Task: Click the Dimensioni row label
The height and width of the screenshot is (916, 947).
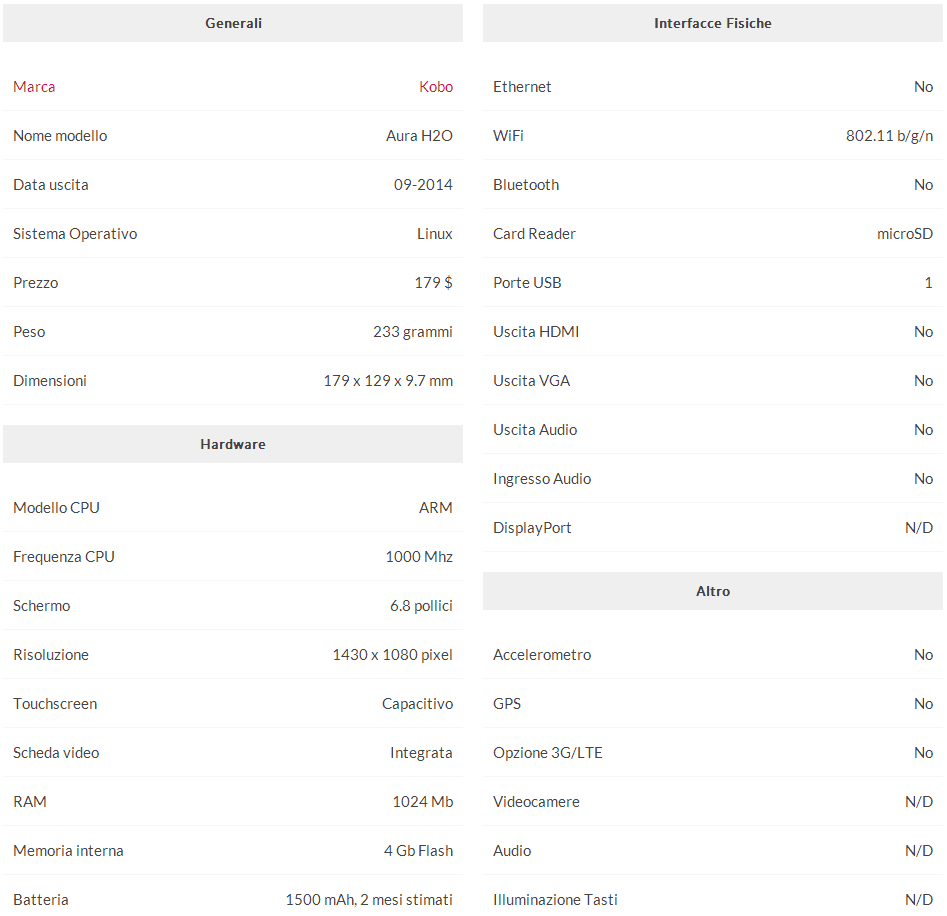Action: tap(50, 381)
